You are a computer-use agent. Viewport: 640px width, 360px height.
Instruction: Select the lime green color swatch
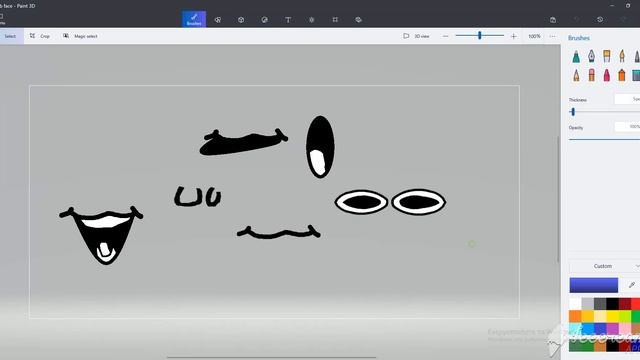tap(624, 316)
